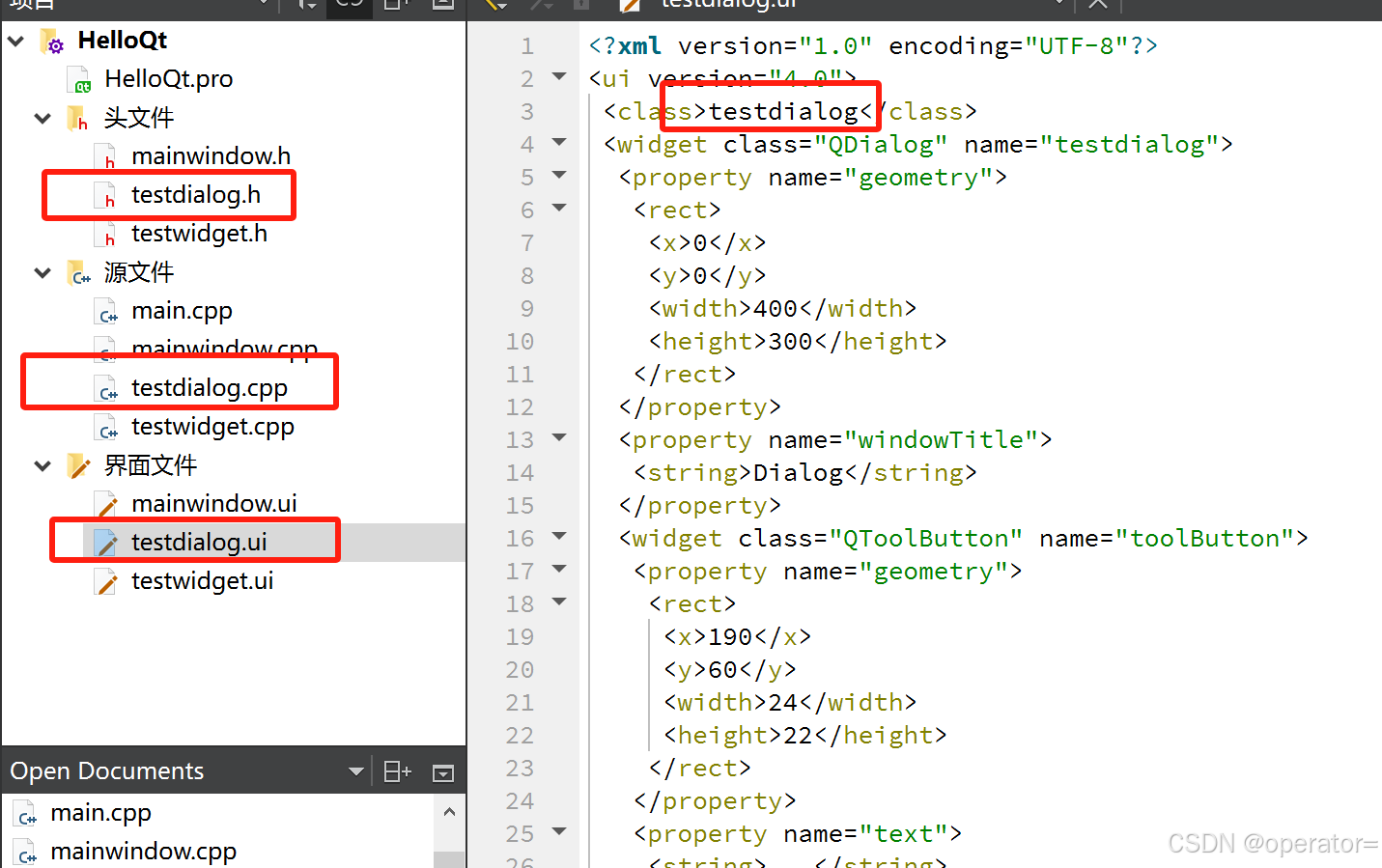
Task: Click the mainwindow.ui form file icon
Action: point(106,504)
